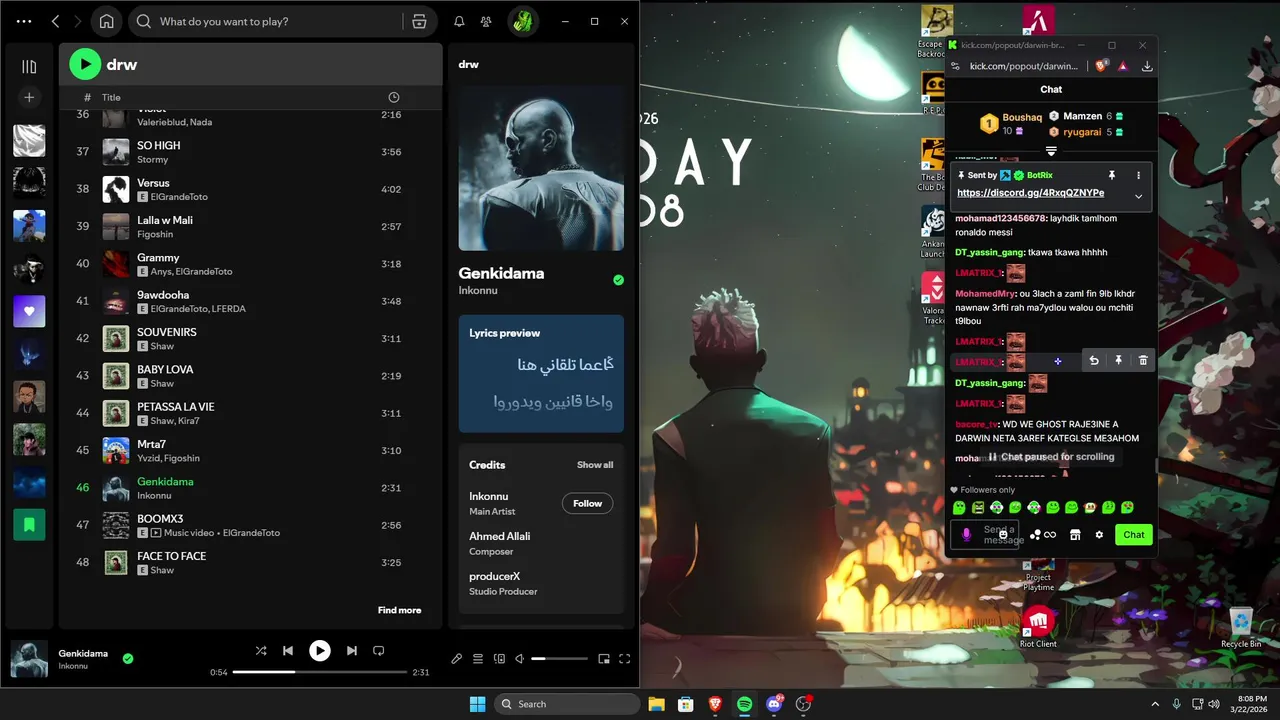Image resolution: width=1280 pixels, height=720 pixels.
Task: Open the three-dot Spotify app menu
Action: coord(24,21)
